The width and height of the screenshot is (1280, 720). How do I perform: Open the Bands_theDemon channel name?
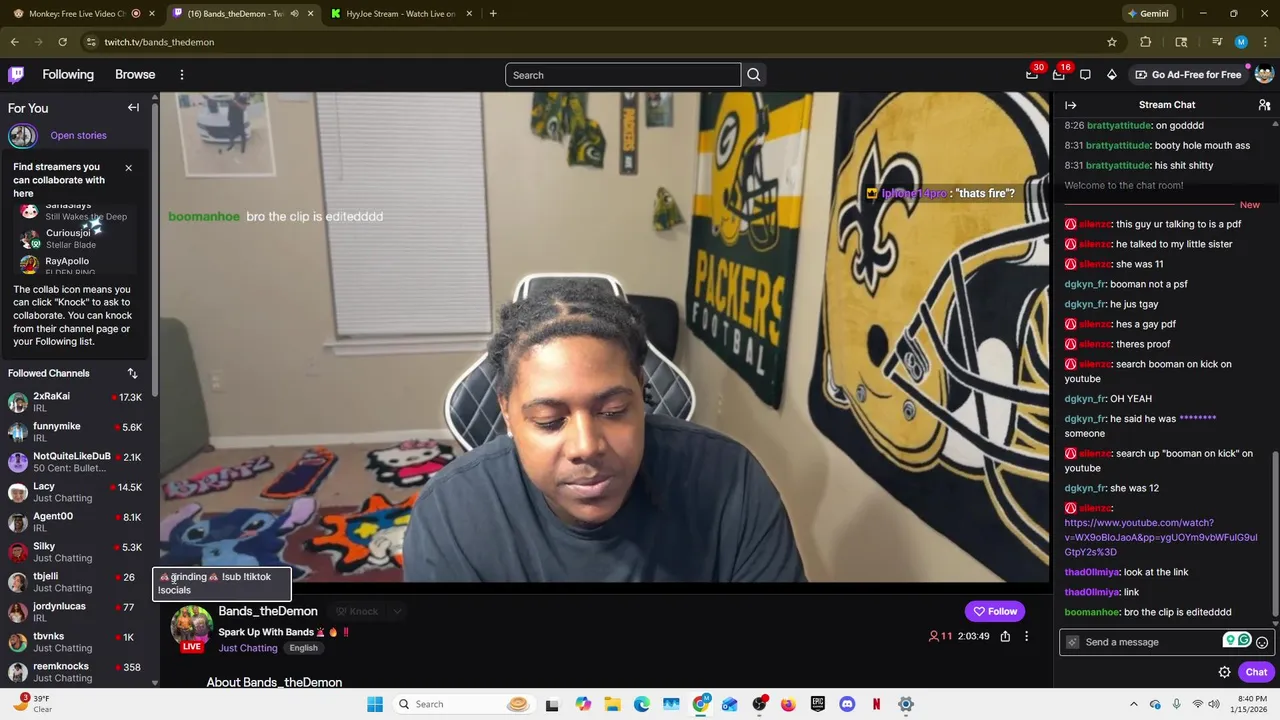click(x=268, y=611)
